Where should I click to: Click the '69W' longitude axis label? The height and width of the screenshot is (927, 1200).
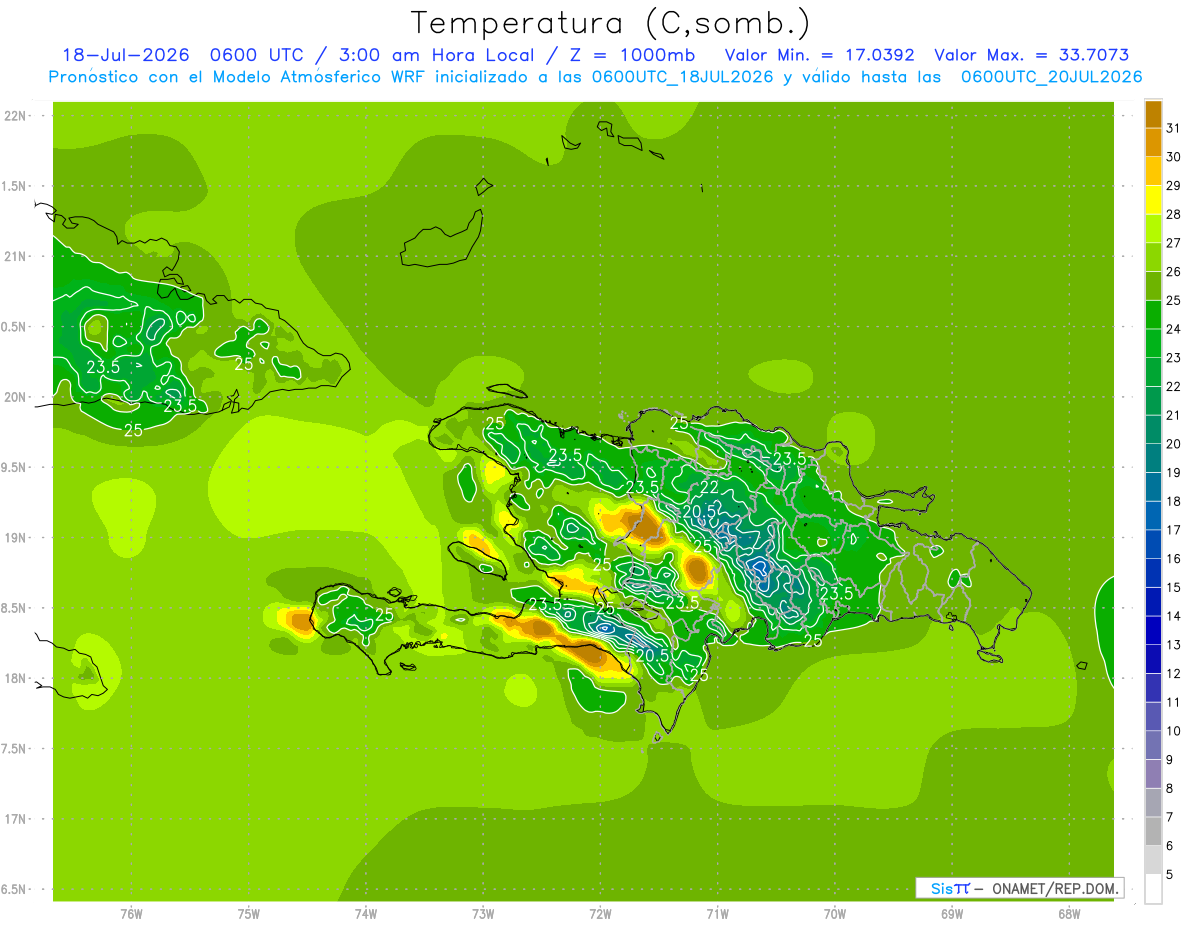[952, 913]
